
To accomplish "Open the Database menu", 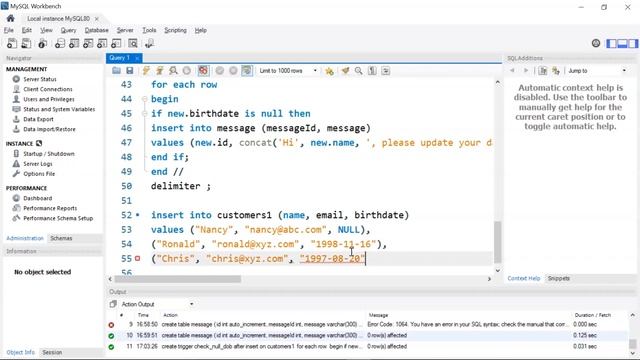I will click(x=96, y=30).
